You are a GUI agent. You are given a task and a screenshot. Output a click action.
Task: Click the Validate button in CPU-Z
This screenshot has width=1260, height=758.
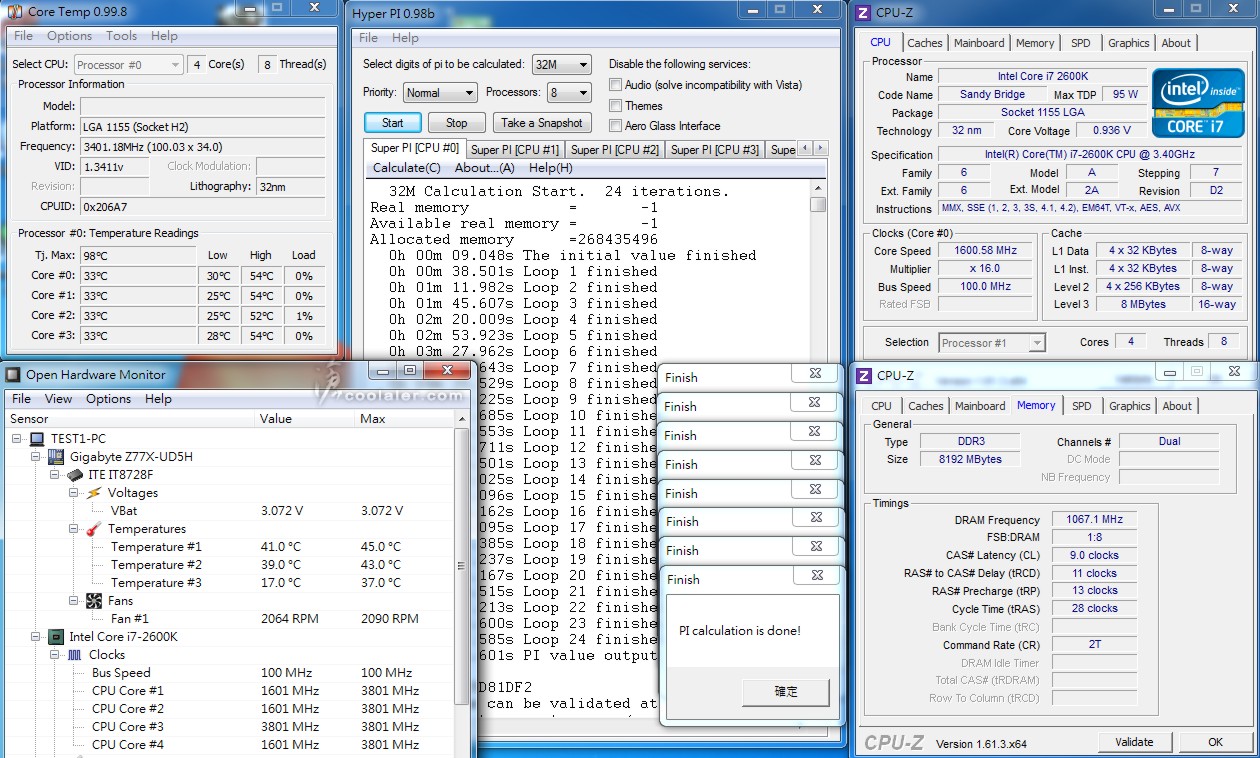[x=1134, y=742]
